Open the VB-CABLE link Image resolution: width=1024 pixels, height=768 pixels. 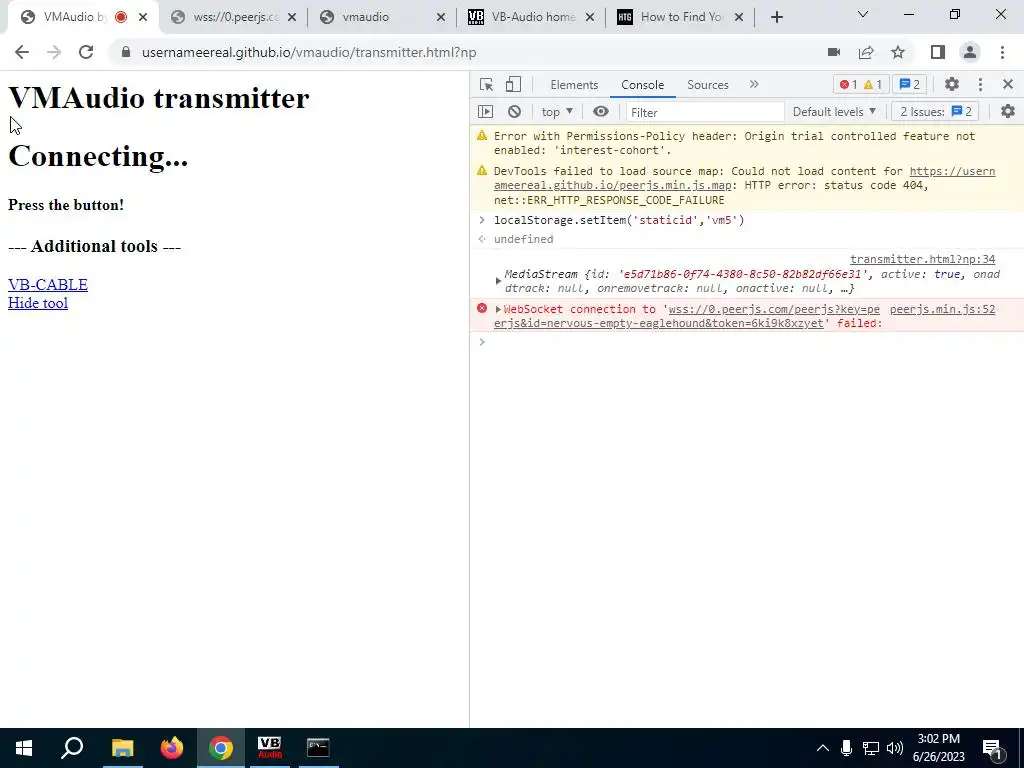click(48, 285)
